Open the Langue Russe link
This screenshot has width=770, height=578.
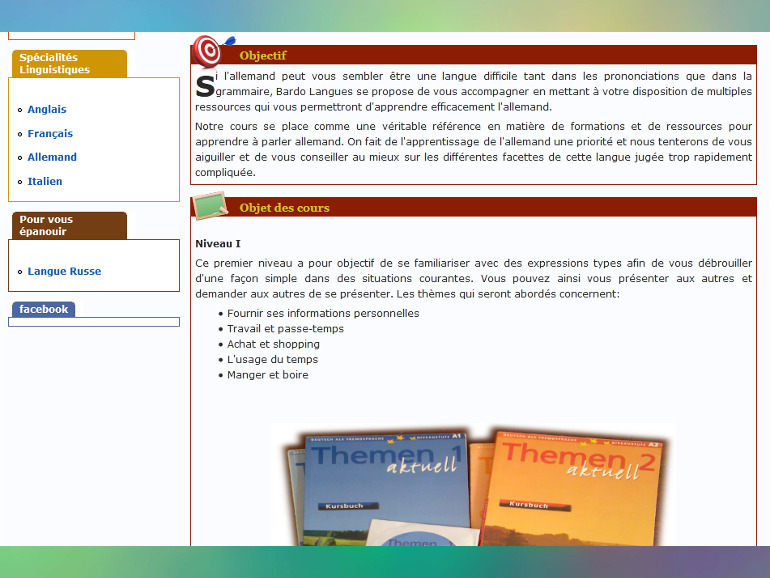(x=64, y=271)
